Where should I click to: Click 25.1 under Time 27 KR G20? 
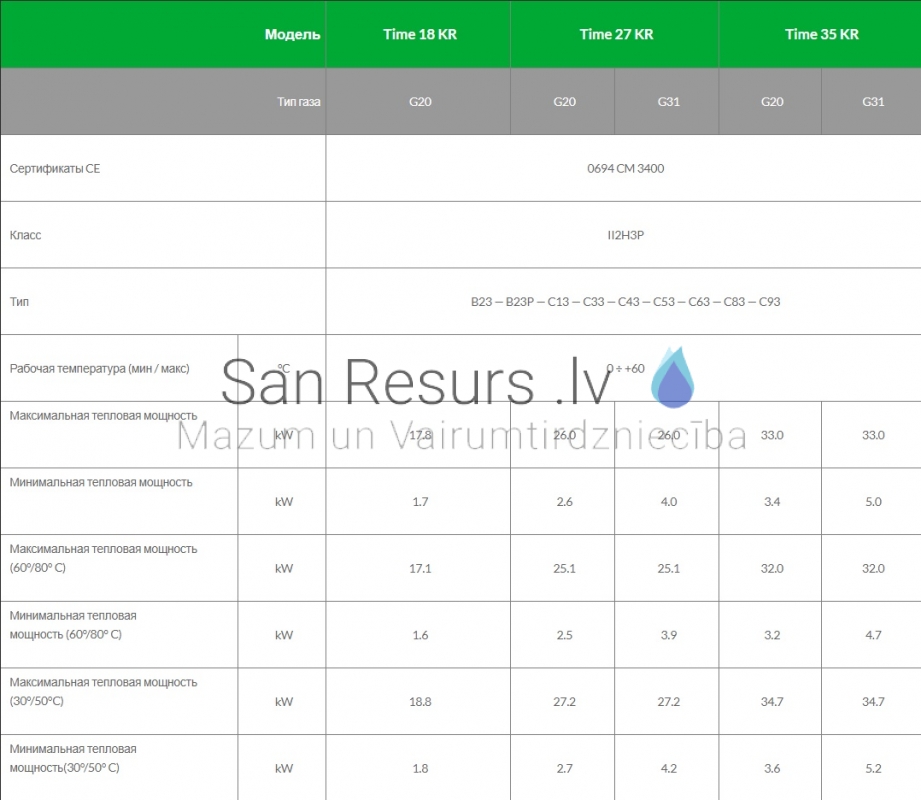click(564, 568)
